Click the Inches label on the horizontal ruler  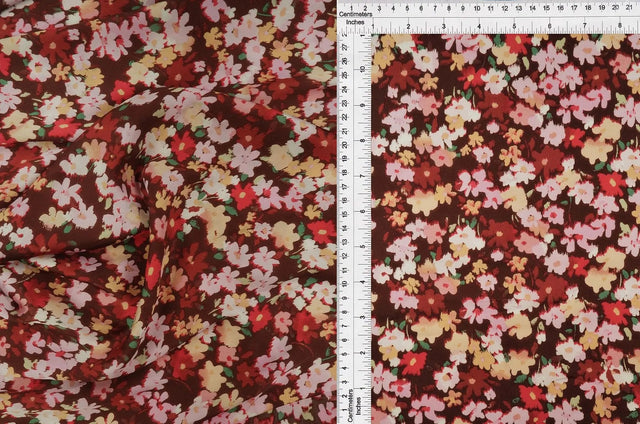[x=350, y=19]
